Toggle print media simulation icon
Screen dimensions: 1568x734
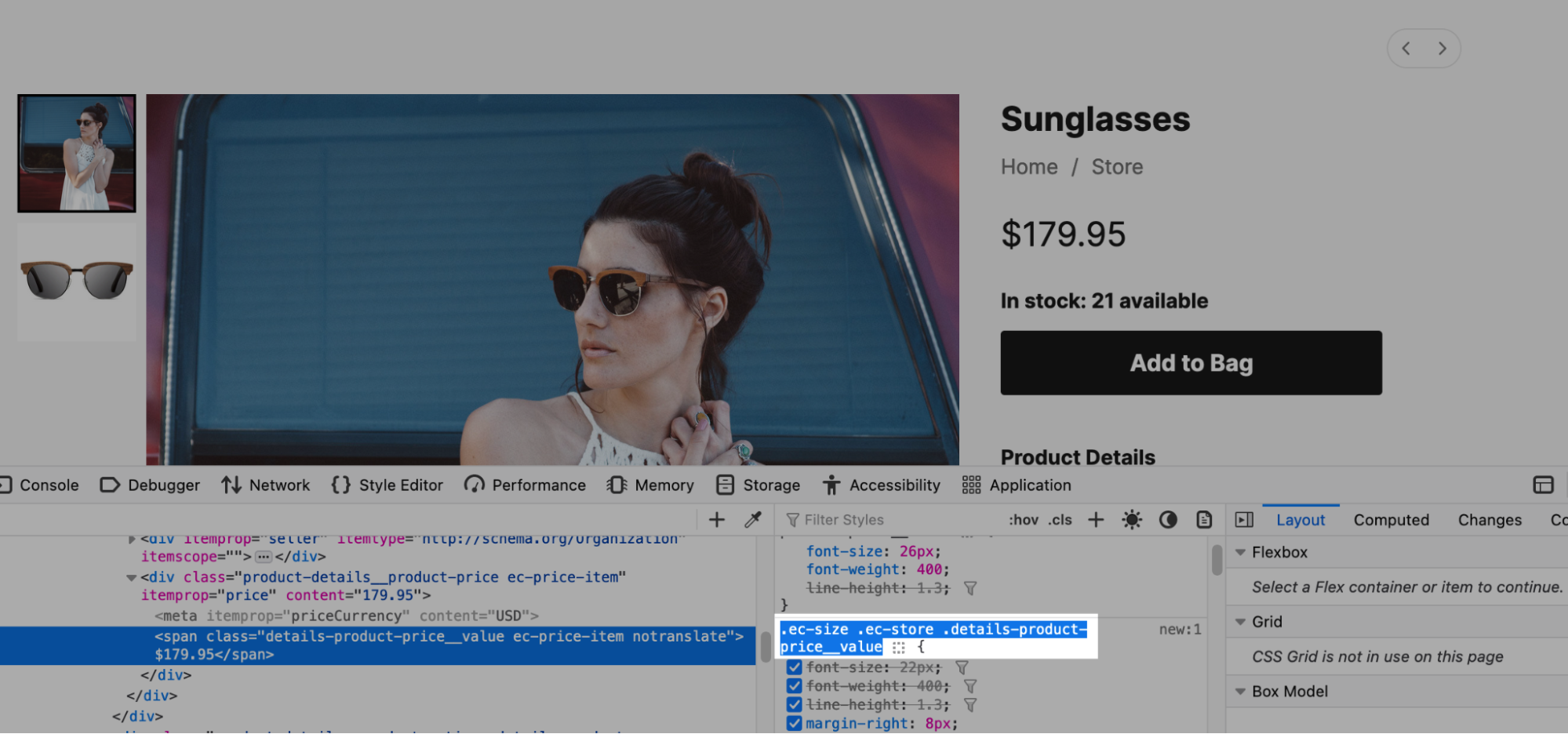tap(1204, 520)
